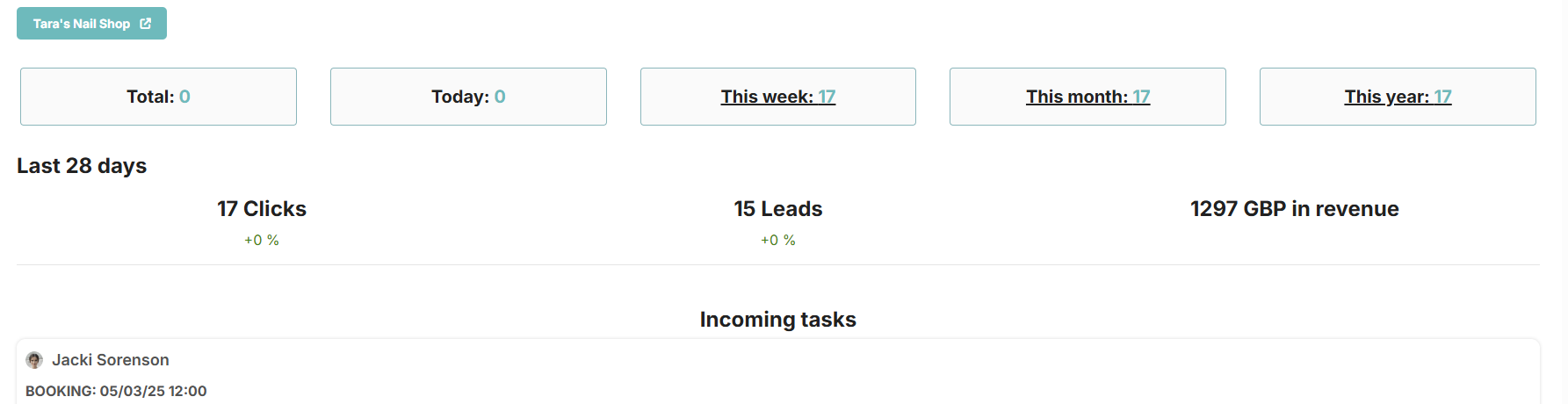Select the Today bookings stat box

click(x=468, y=97)
